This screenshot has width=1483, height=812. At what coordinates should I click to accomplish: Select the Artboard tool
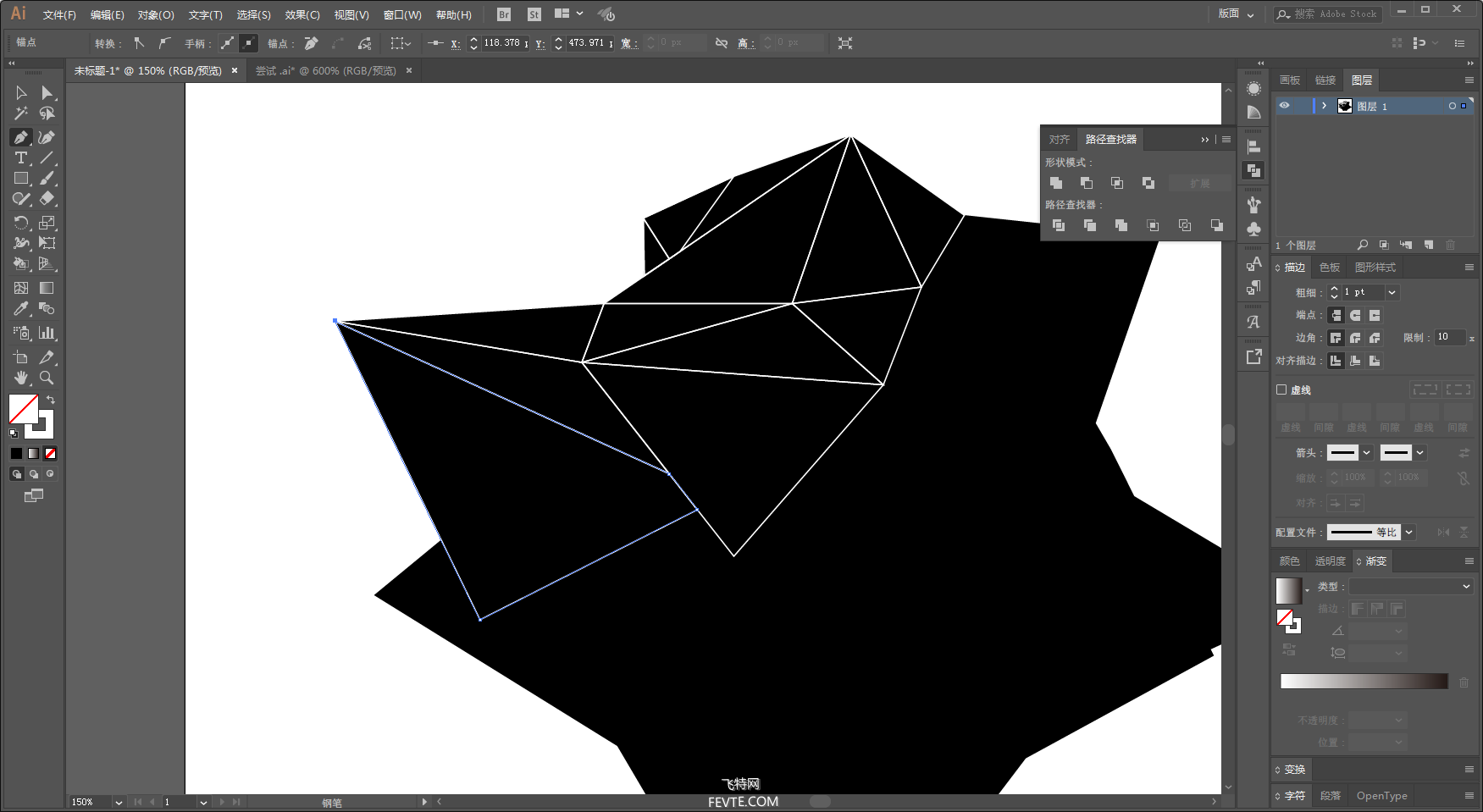21,357
